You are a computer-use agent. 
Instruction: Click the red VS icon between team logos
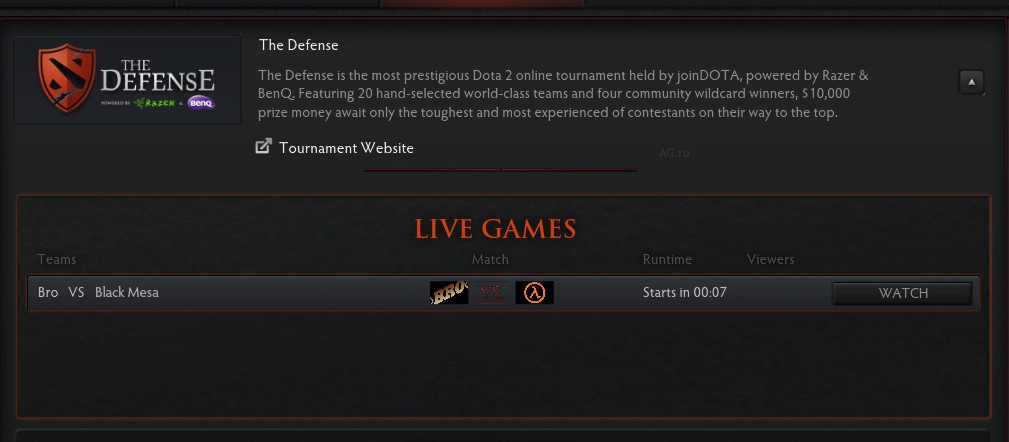[x=492, y=293]
